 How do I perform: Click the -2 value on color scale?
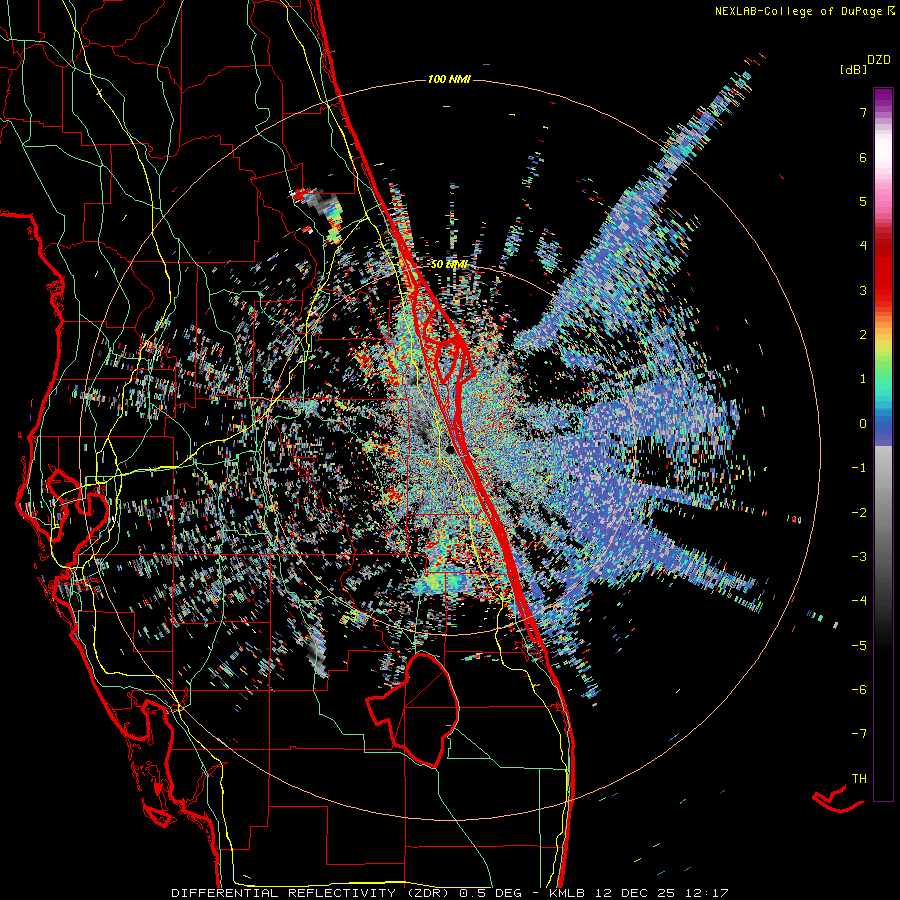point(859,513)
